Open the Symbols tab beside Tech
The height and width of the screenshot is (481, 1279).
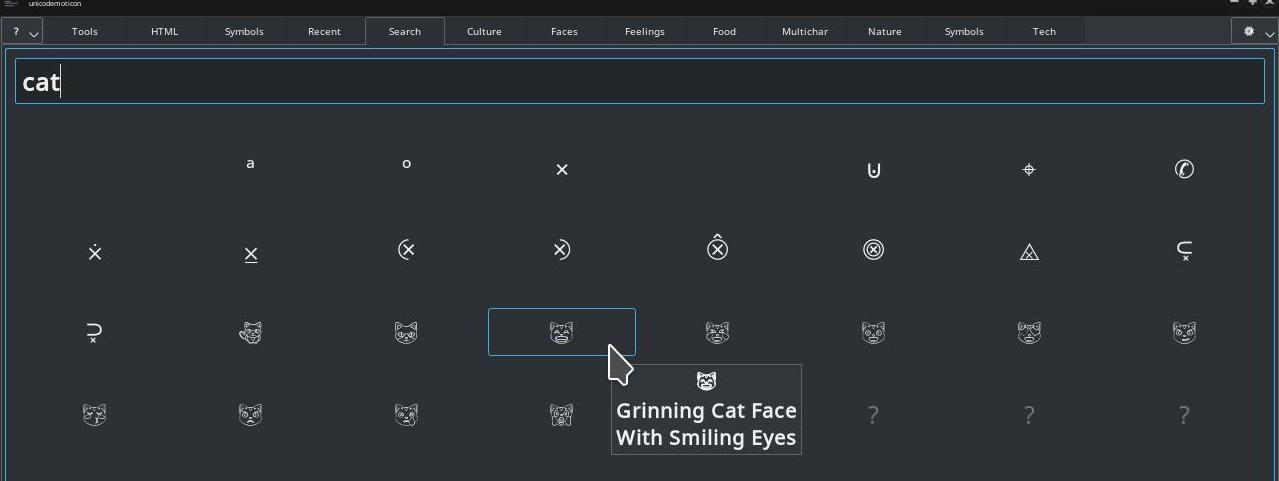click(x=964, y=31)
